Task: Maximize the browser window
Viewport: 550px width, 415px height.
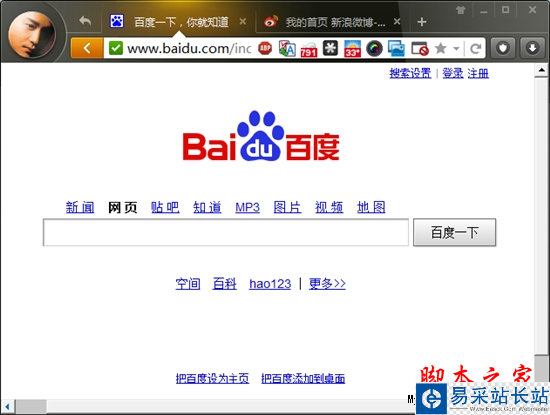Action: (x=505, y=10)
